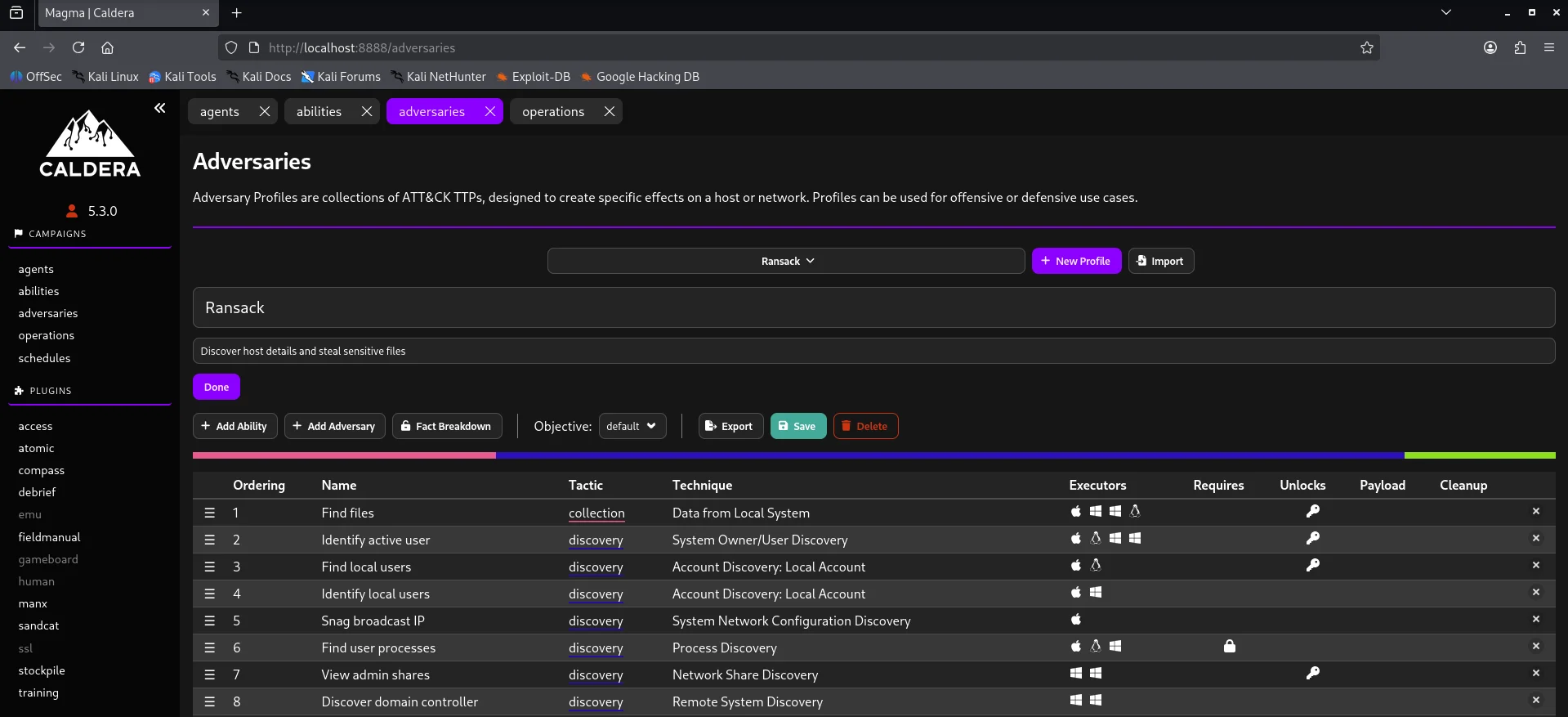
Task: Open the stockpile plugin in sidebar
Action: point(42,670)
